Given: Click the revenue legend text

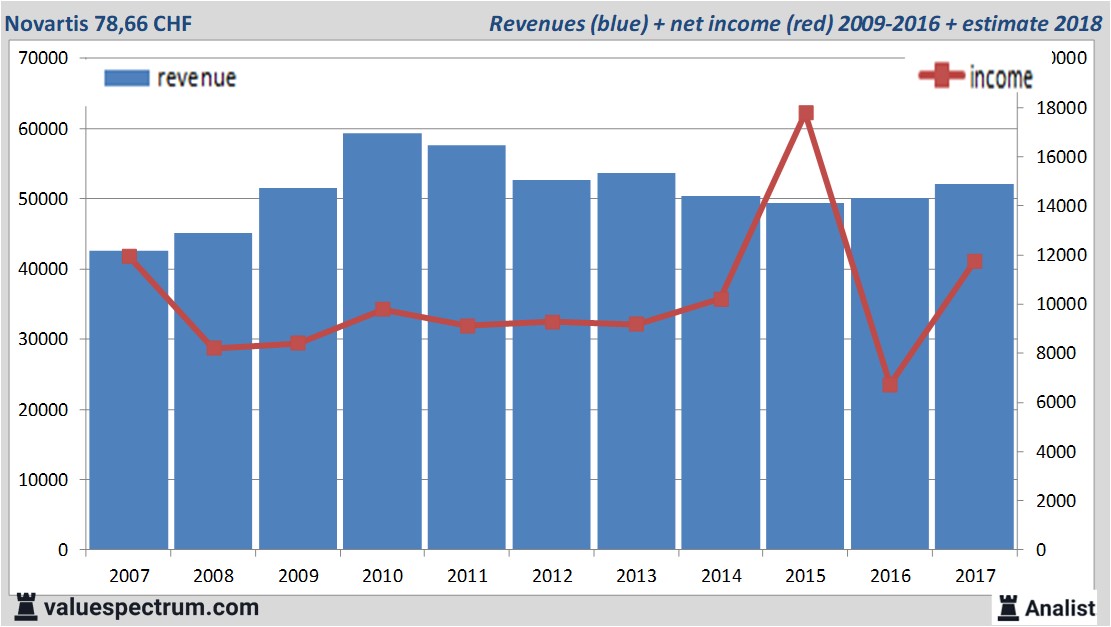Looking at the screenshot, I should pyautogui.click(x=196, y=78).
